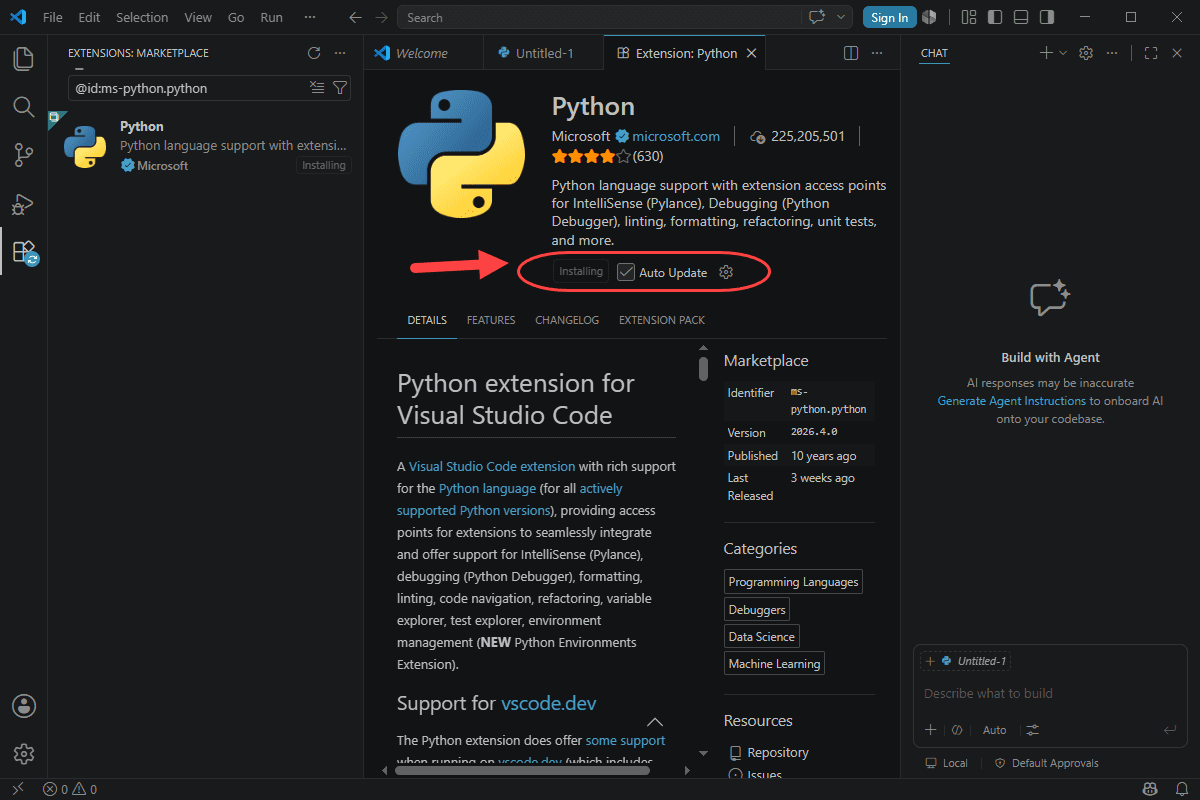Open the FEATURES tab

tap(491, 320)
